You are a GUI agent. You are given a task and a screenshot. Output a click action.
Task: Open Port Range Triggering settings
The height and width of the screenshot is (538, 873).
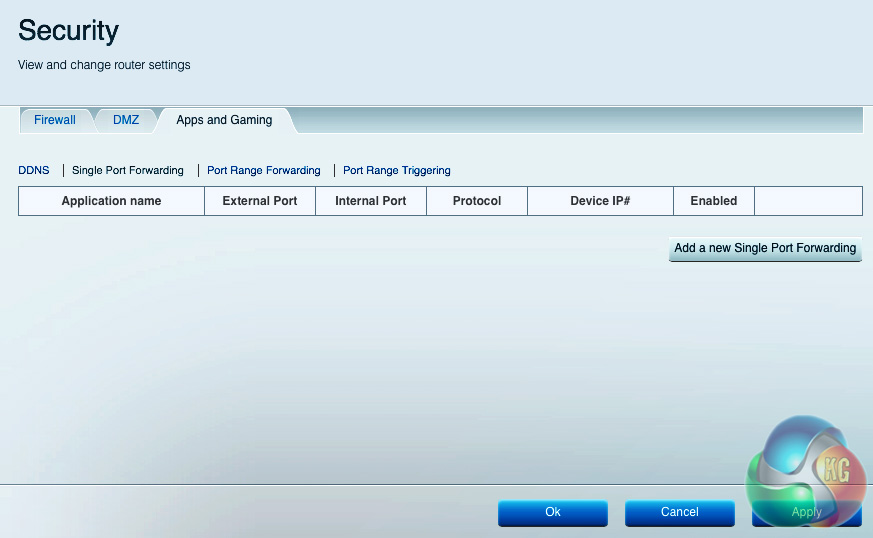[x=397, y=170]
